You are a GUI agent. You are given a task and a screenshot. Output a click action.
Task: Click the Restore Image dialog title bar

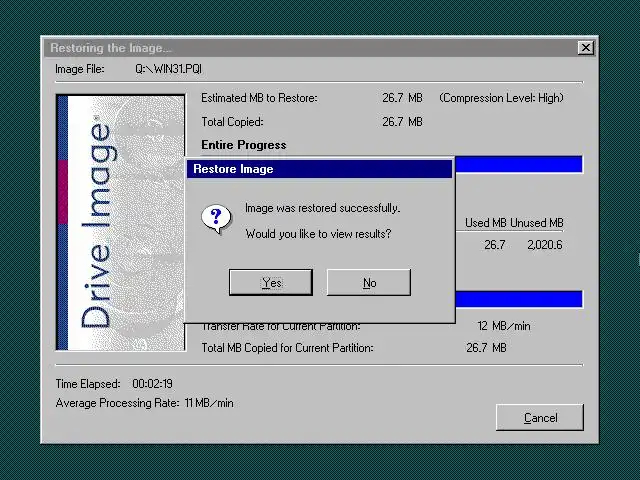pyautogui.click(x=319, y=169)
